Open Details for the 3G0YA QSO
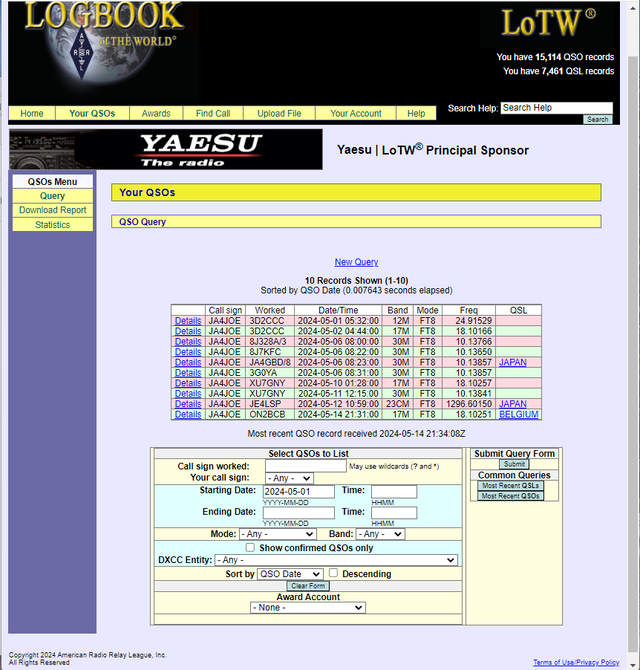The height and width of the screenshot is (670, 640). tap(188, 373)
